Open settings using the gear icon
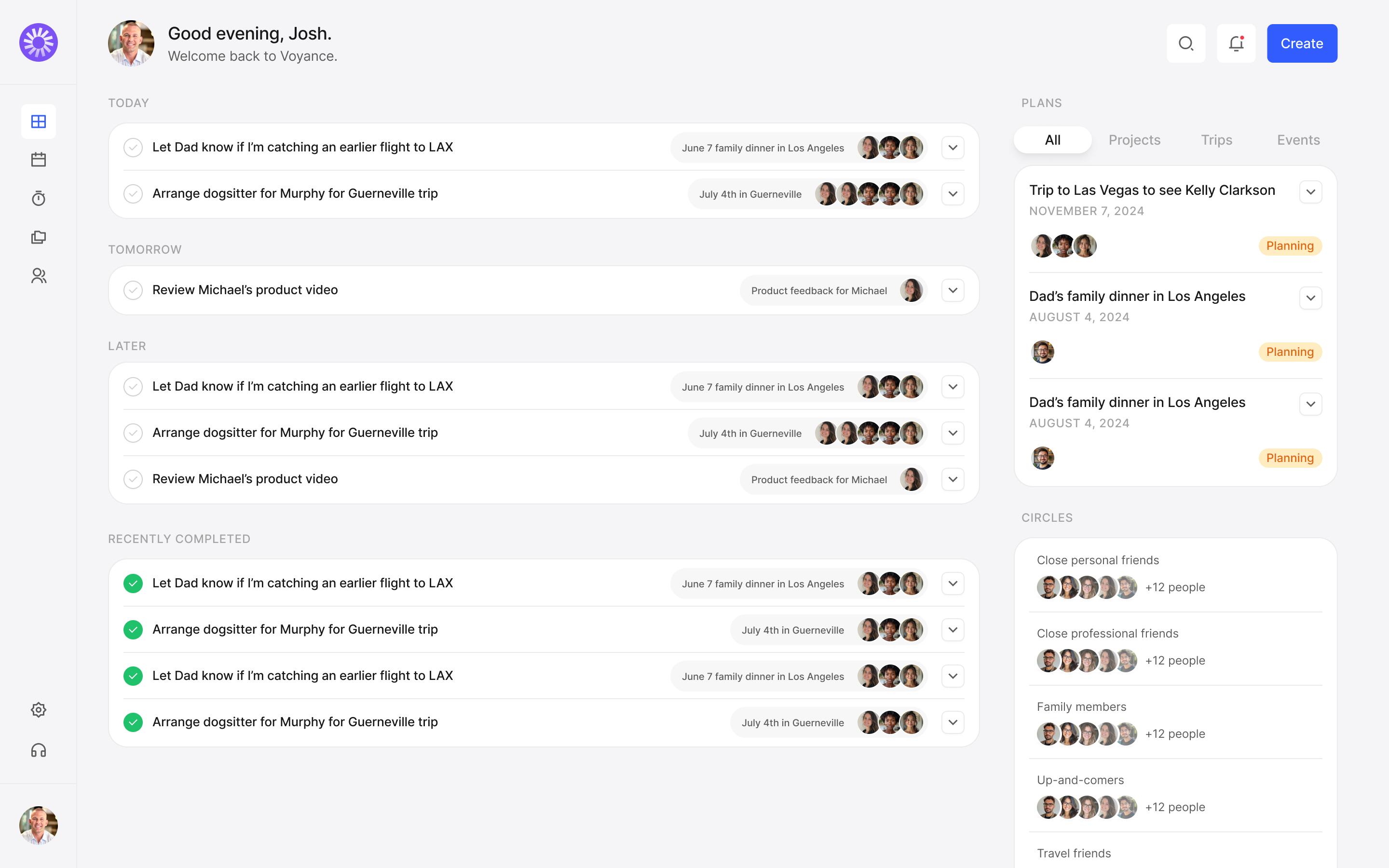Screen dimensions: 1389x868 [x=38, y=709]
